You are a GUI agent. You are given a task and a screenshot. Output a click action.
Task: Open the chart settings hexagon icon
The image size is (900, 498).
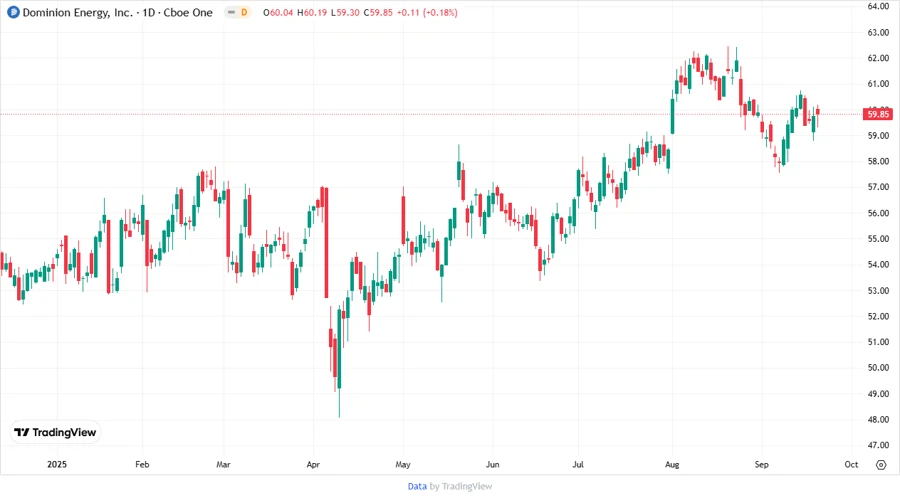pyautogui.click(x=881, y=465)
